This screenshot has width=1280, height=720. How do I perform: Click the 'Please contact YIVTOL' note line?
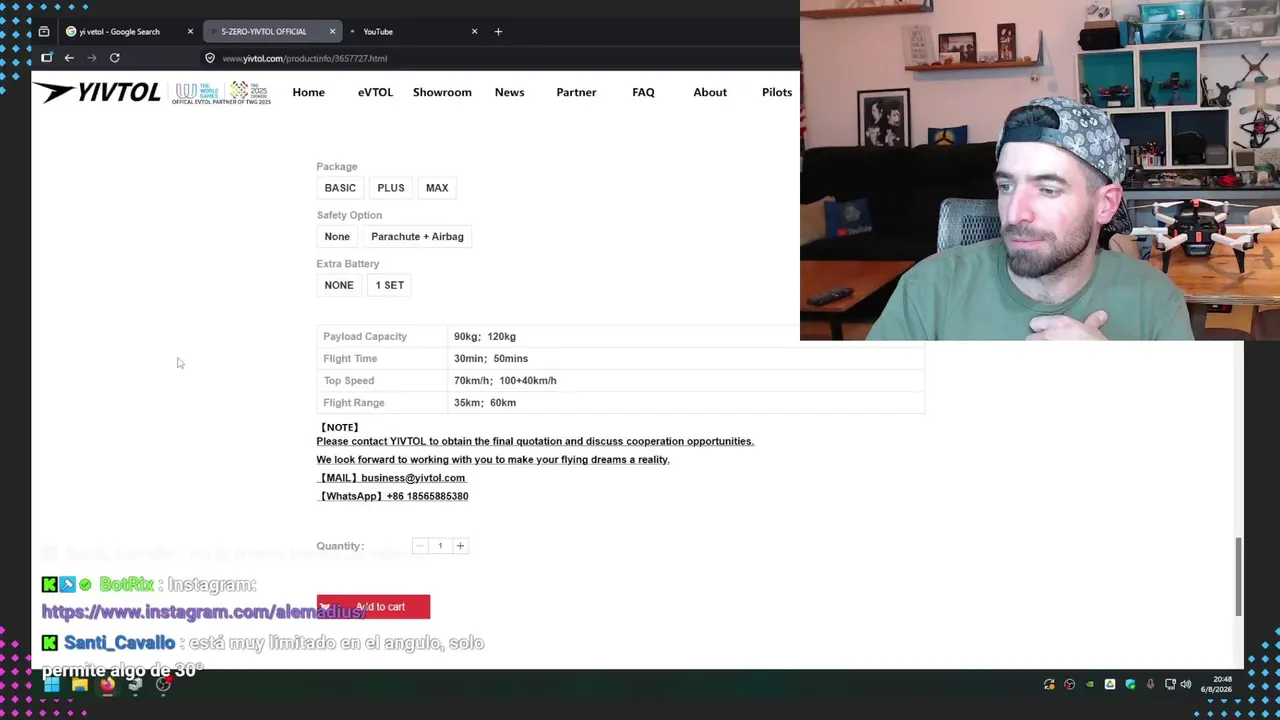coord(535,441)
